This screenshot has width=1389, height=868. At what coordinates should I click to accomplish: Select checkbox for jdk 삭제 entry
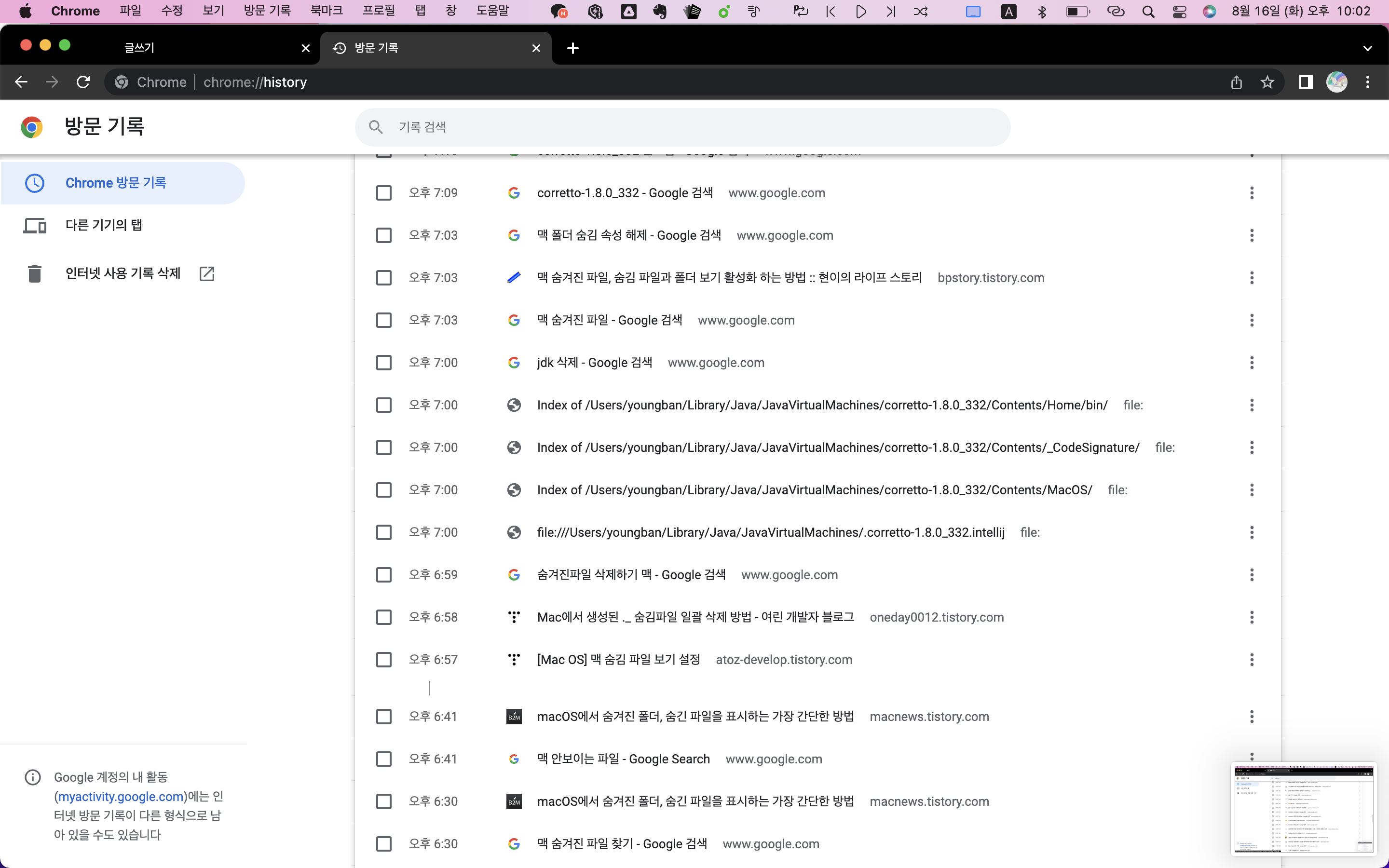[383, 363]
